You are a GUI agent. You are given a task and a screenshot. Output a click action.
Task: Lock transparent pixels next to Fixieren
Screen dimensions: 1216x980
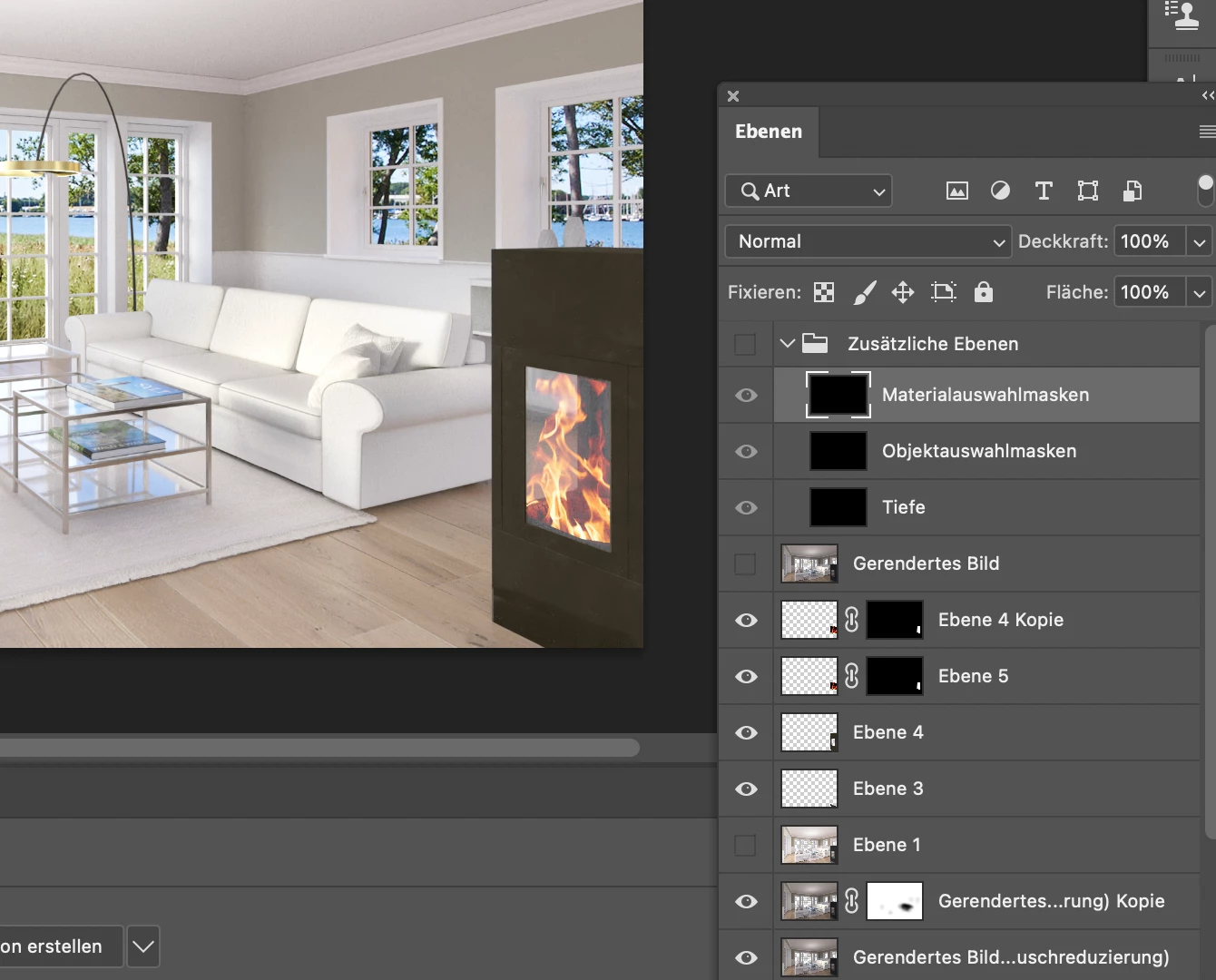(x=824, y=292)
